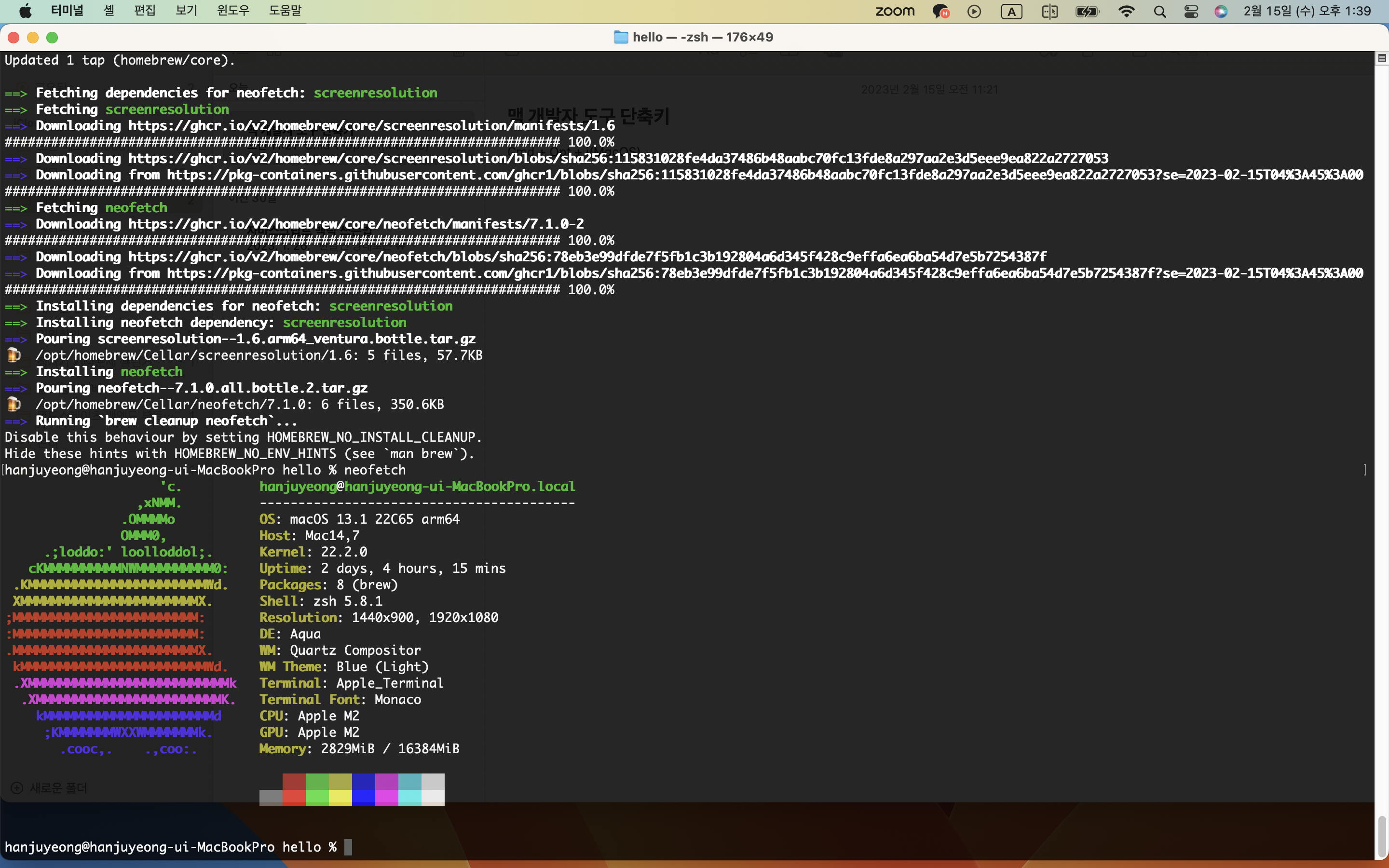Open the 터미널 menu

pyautogui.click(x=67, y=11)
